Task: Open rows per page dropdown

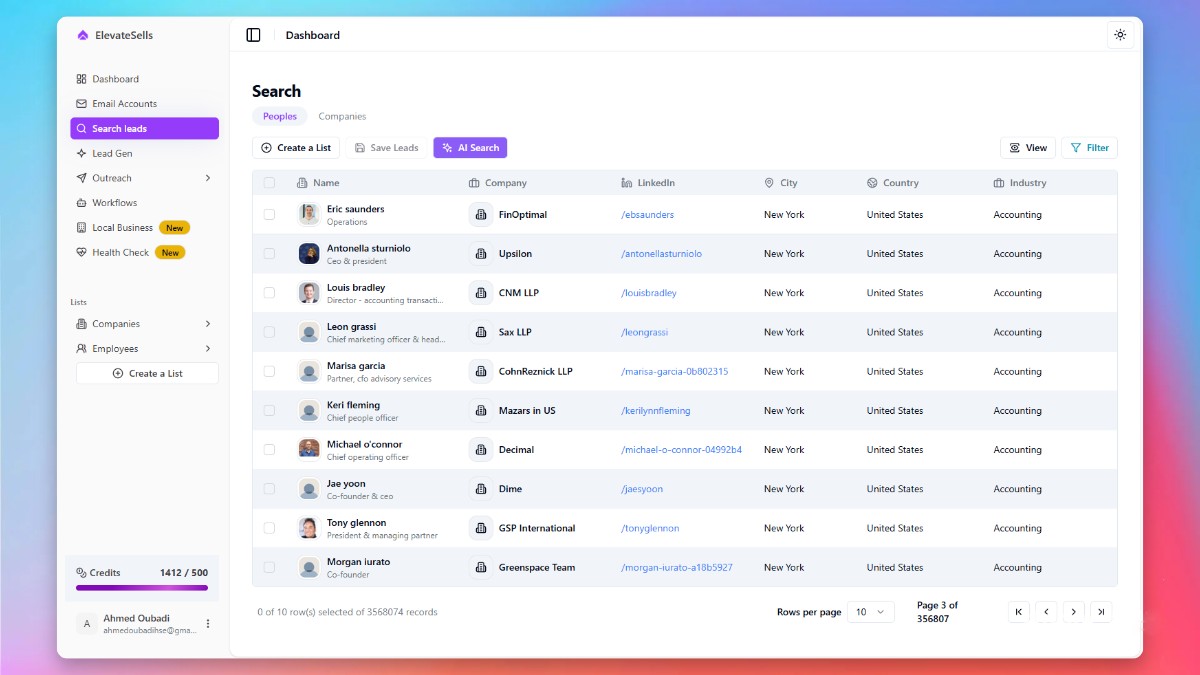Action: (x=870, y=612)
